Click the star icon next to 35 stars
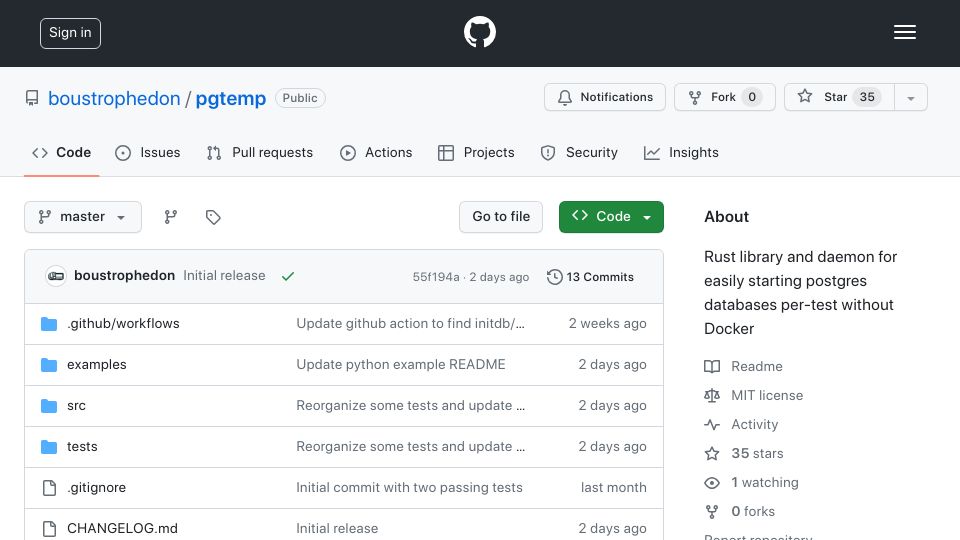The width and height of the screenshot is (960, 540). coord(712,454)
